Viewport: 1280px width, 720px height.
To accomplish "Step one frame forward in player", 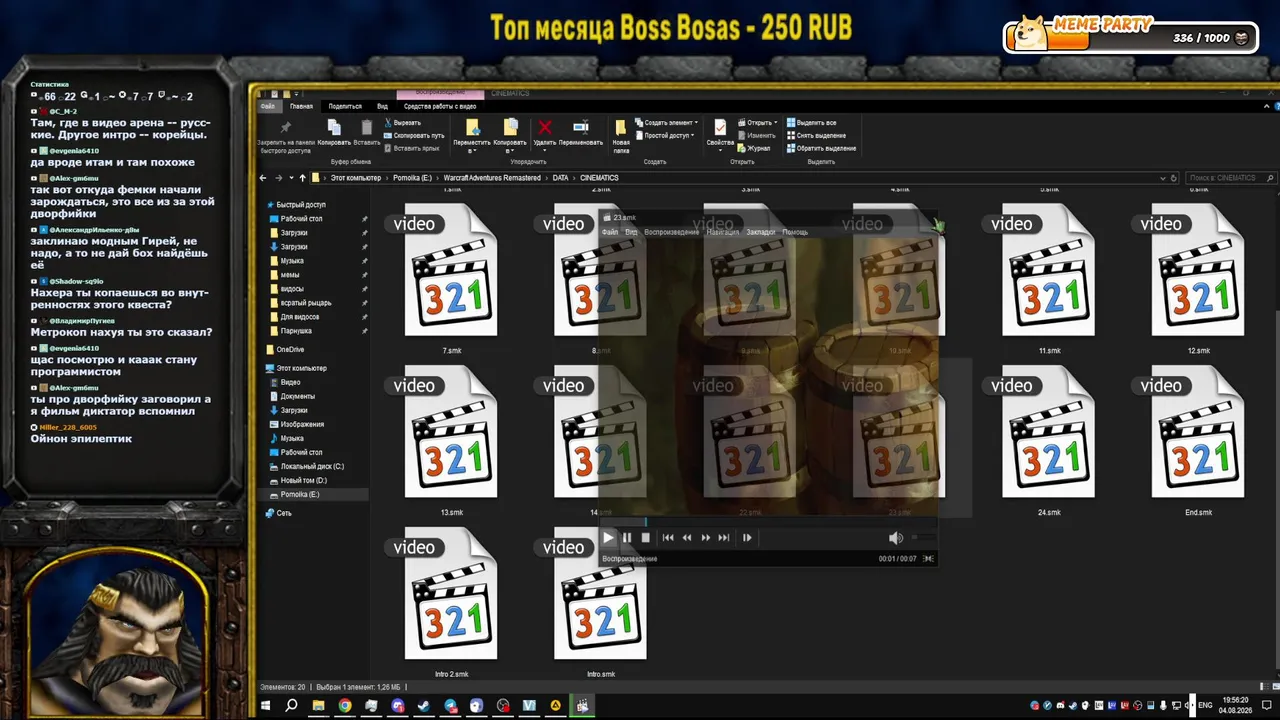I will click(x=747, y=538).
